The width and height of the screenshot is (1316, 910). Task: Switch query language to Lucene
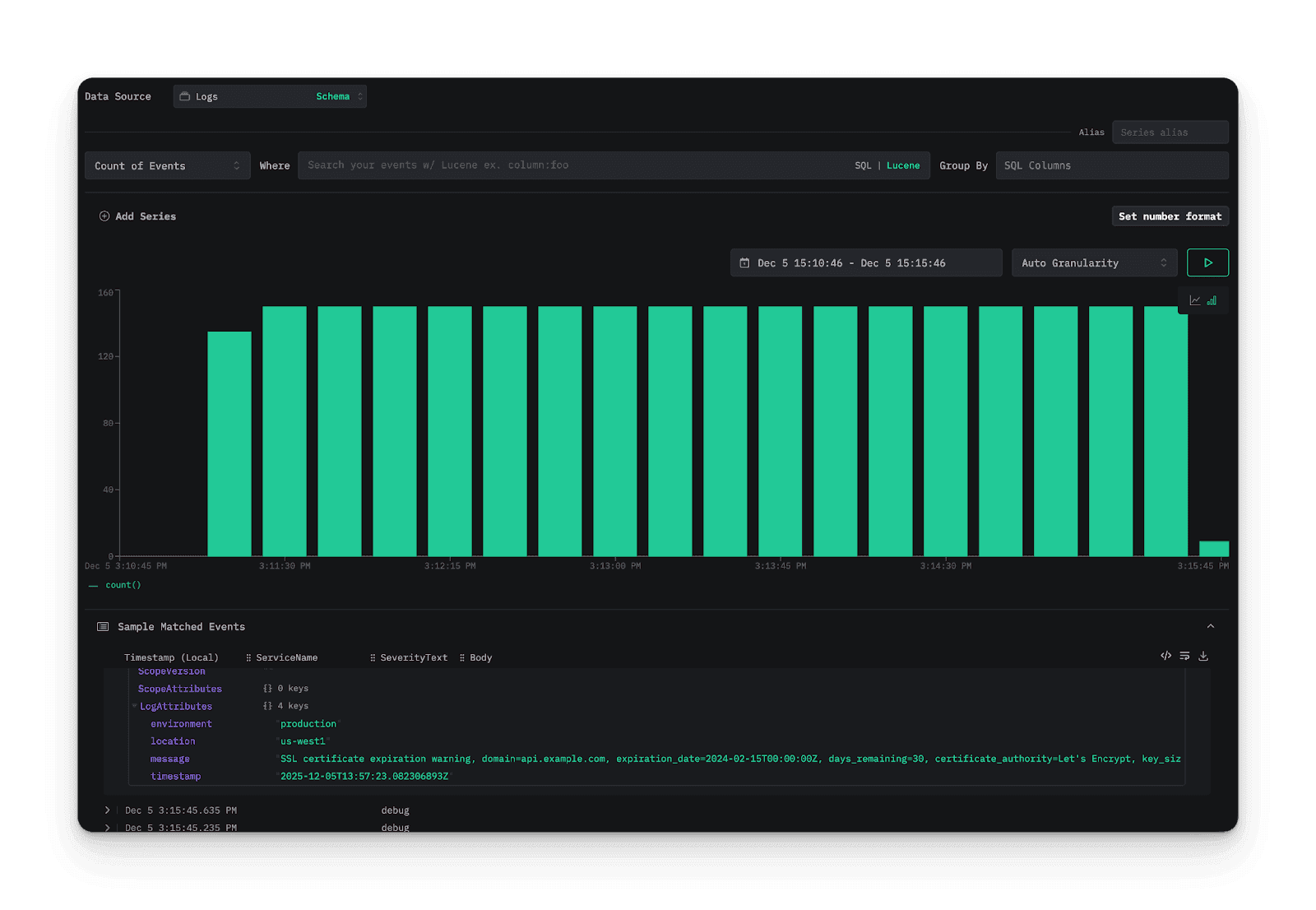903,165
